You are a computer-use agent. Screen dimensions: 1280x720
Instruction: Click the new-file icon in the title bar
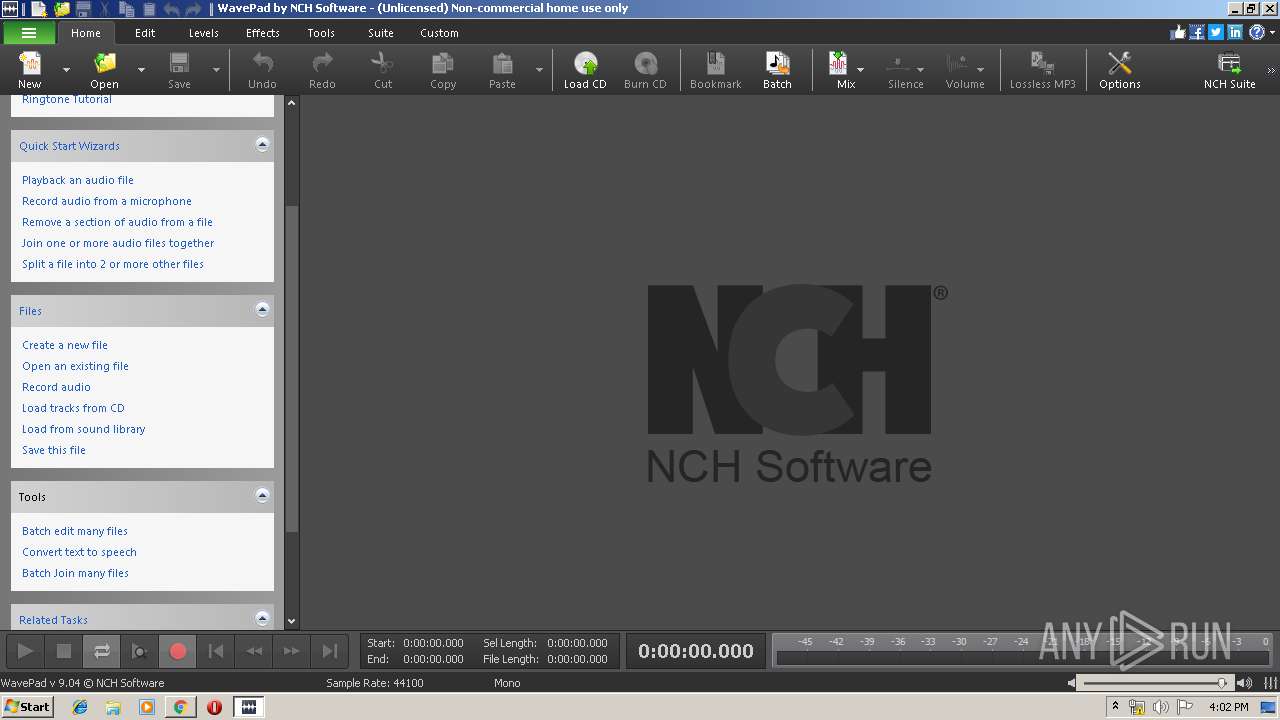coord(38,9)
